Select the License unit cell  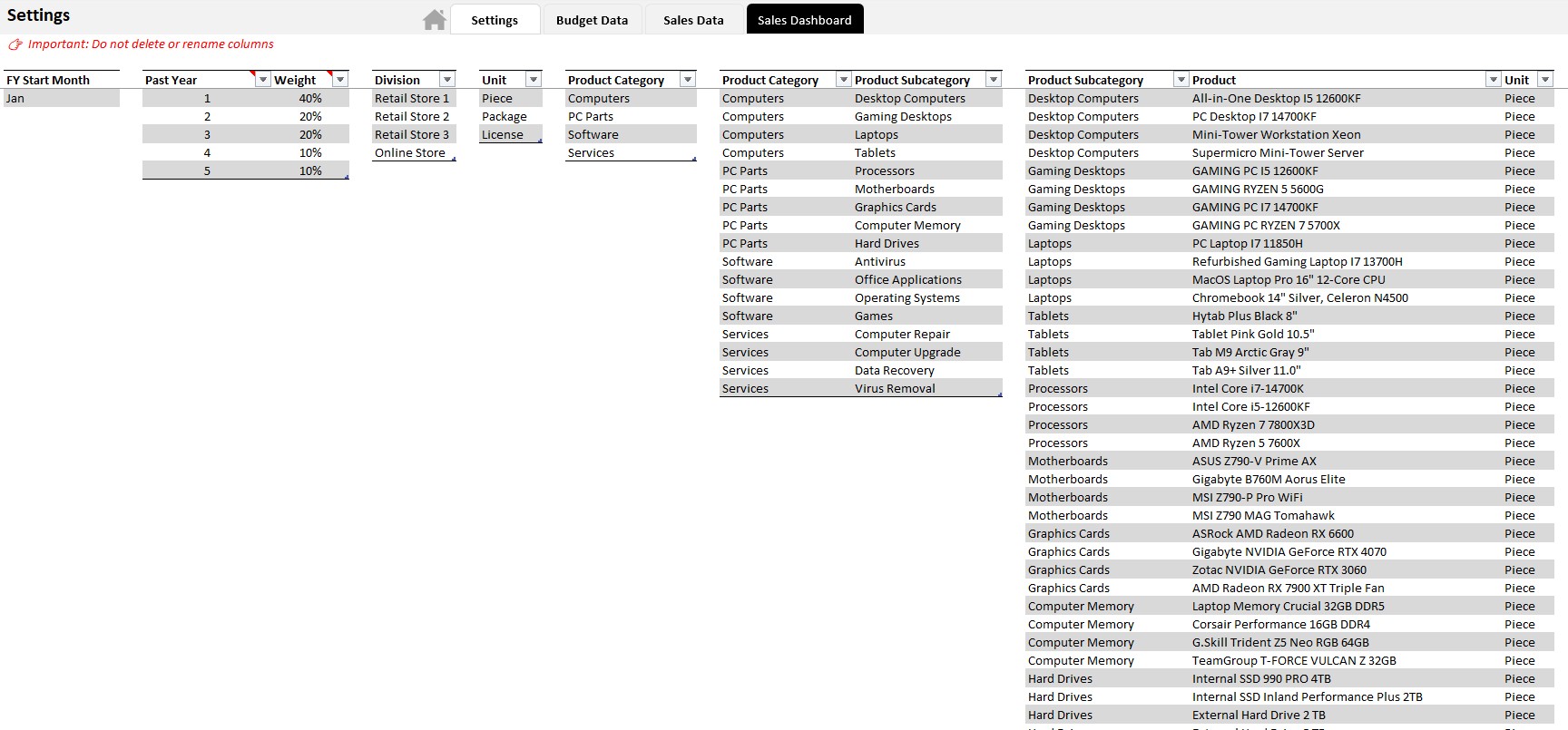503,134
